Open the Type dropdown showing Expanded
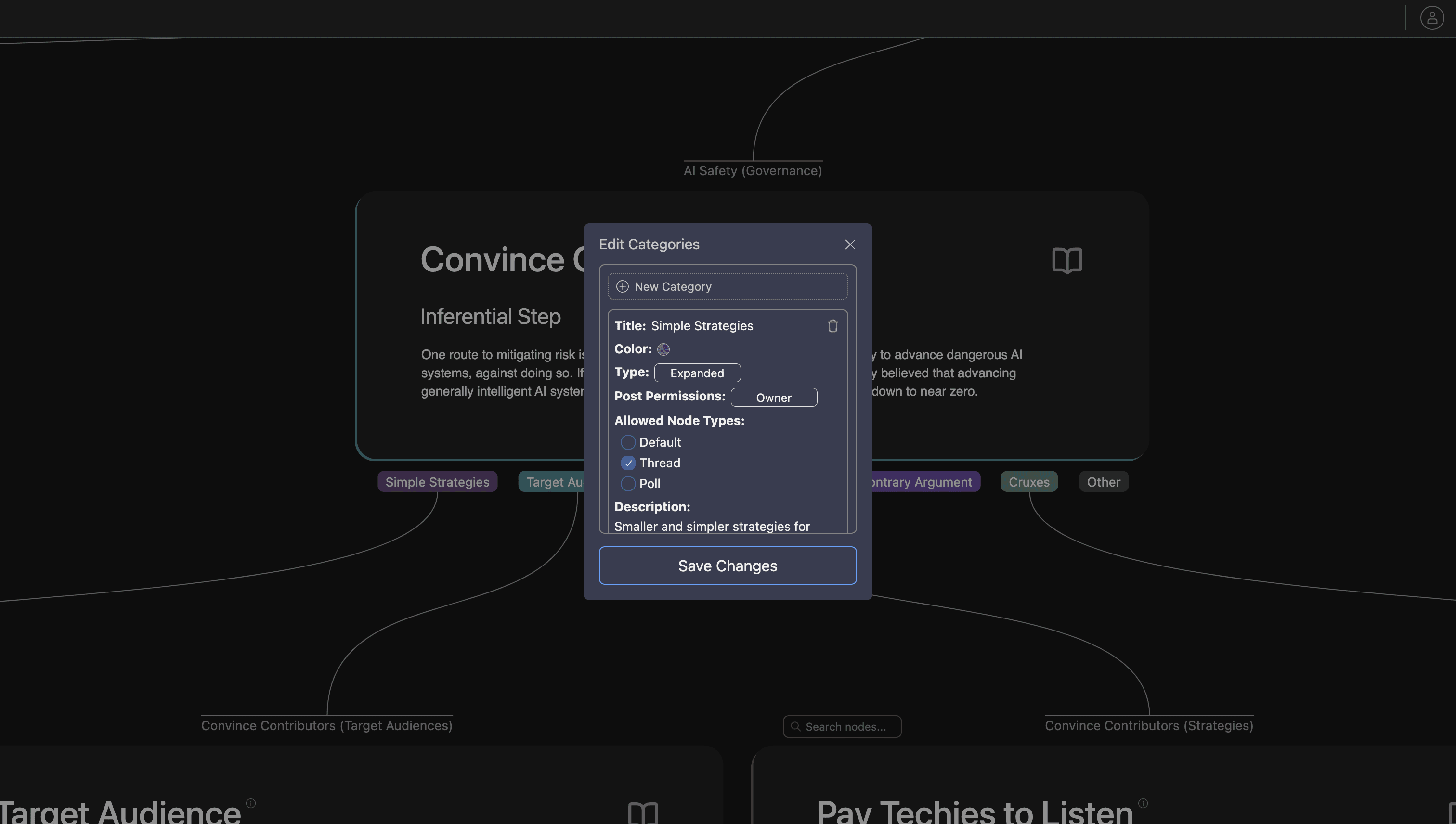 click(x=697, y=373)
